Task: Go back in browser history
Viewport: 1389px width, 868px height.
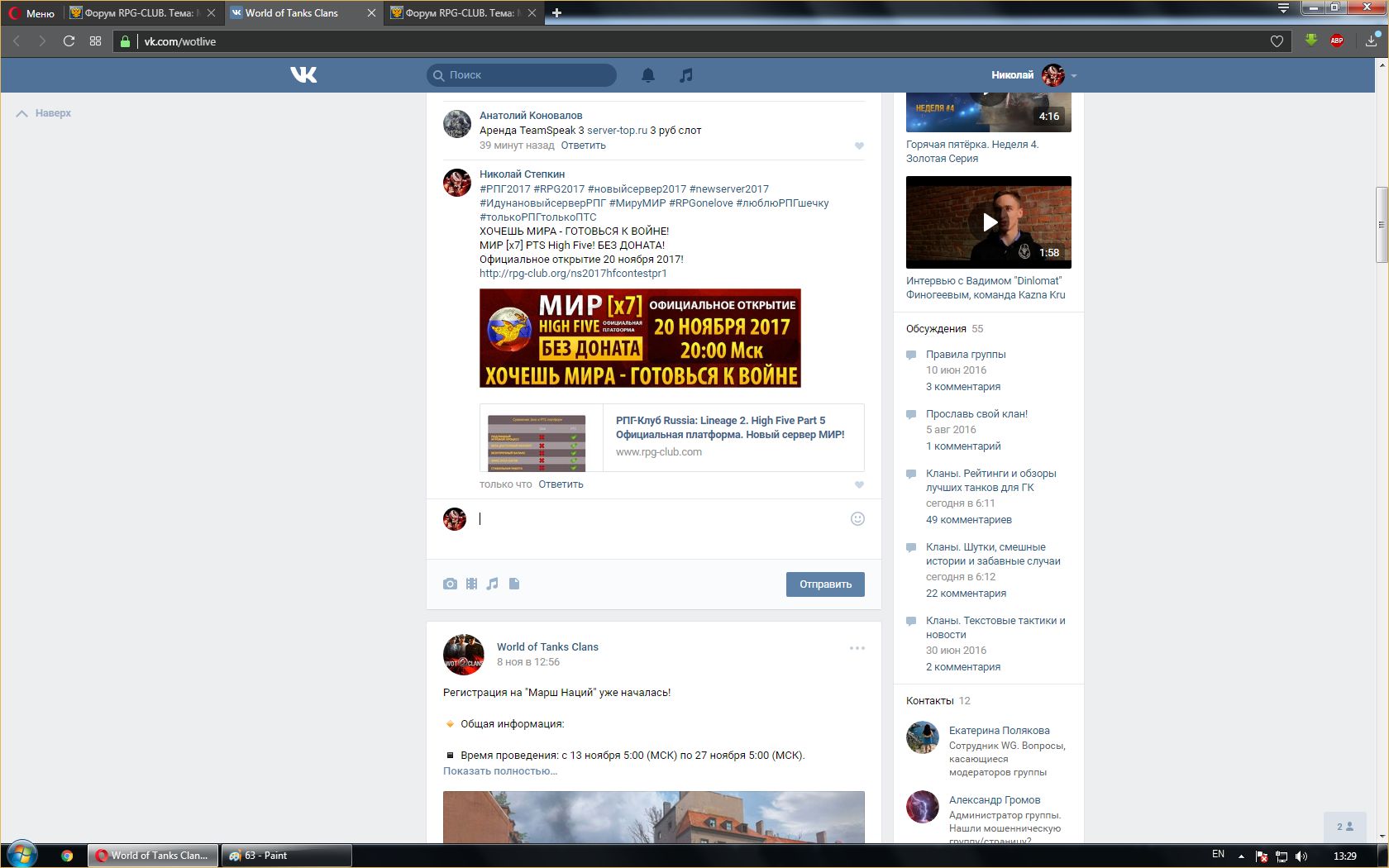Action: [x=16, y=41]
